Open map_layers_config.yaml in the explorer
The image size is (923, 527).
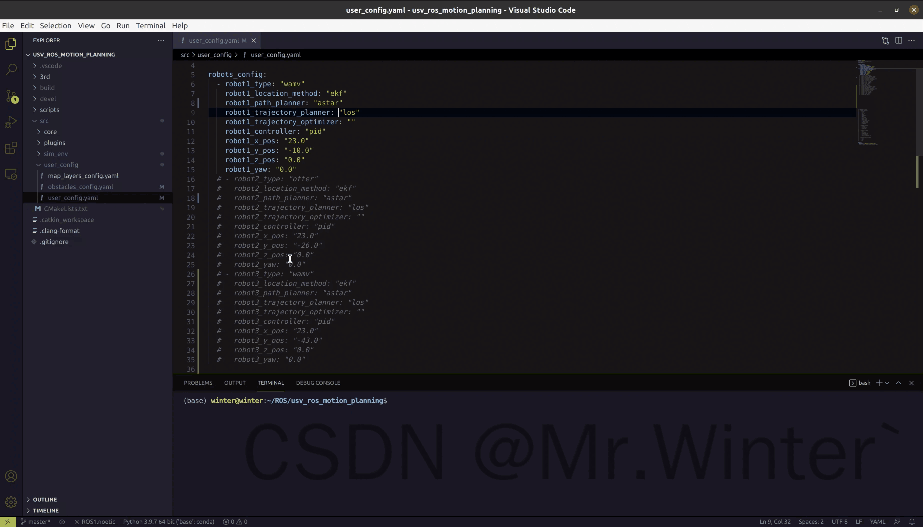[x=98, y=175]
